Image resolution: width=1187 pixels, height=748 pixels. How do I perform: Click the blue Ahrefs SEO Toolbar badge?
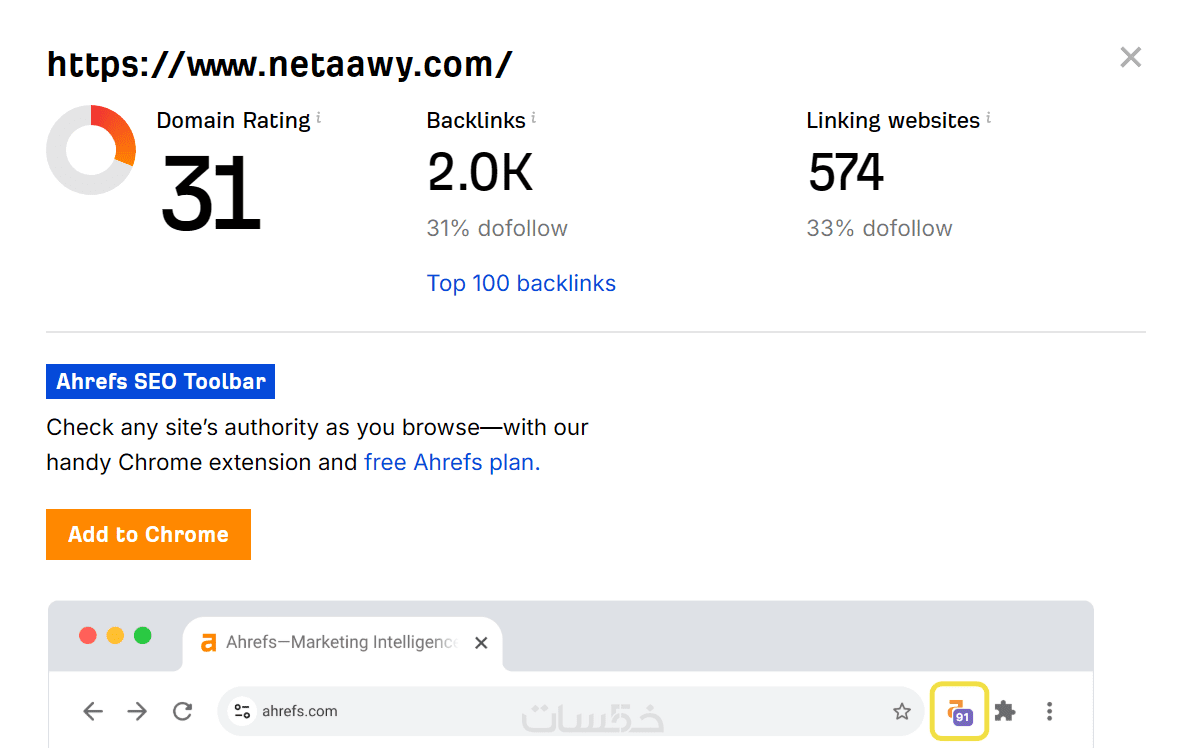[x=160, y=382]
